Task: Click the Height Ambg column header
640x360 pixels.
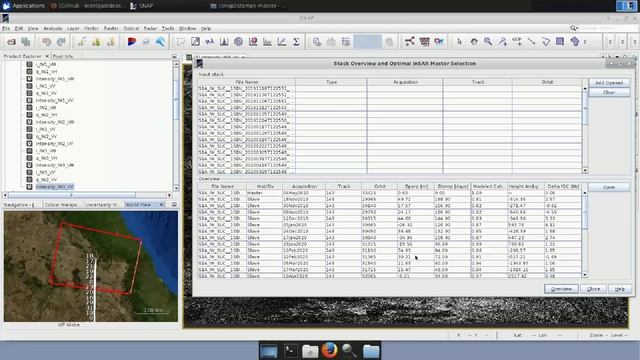Action: pos(526,186)
